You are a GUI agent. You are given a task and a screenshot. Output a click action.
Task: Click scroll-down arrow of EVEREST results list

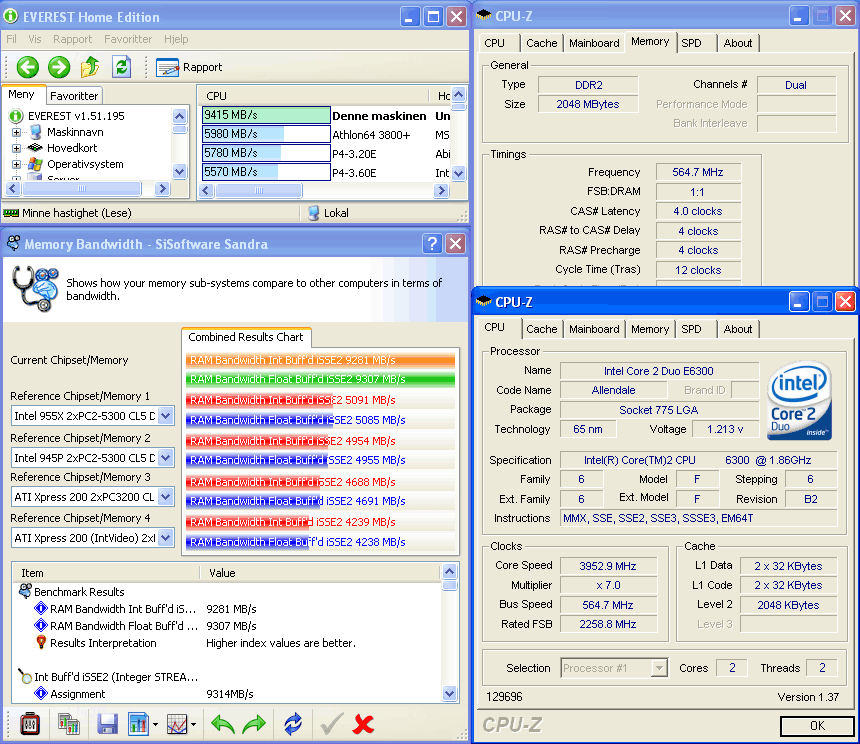click(x=459, y=173)
